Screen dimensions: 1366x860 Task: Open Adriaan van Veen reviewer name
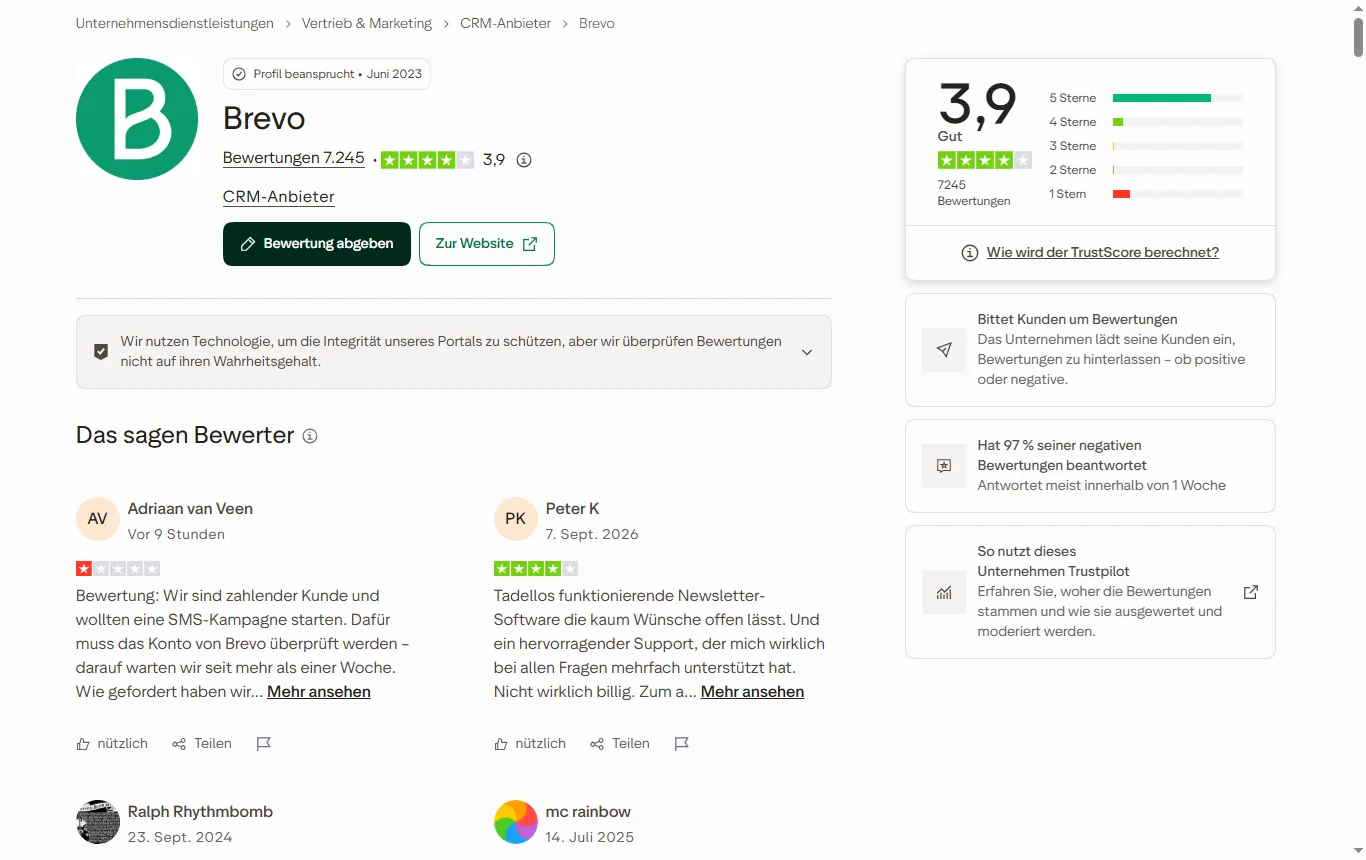pyautogui.click(x=190, y=509)
